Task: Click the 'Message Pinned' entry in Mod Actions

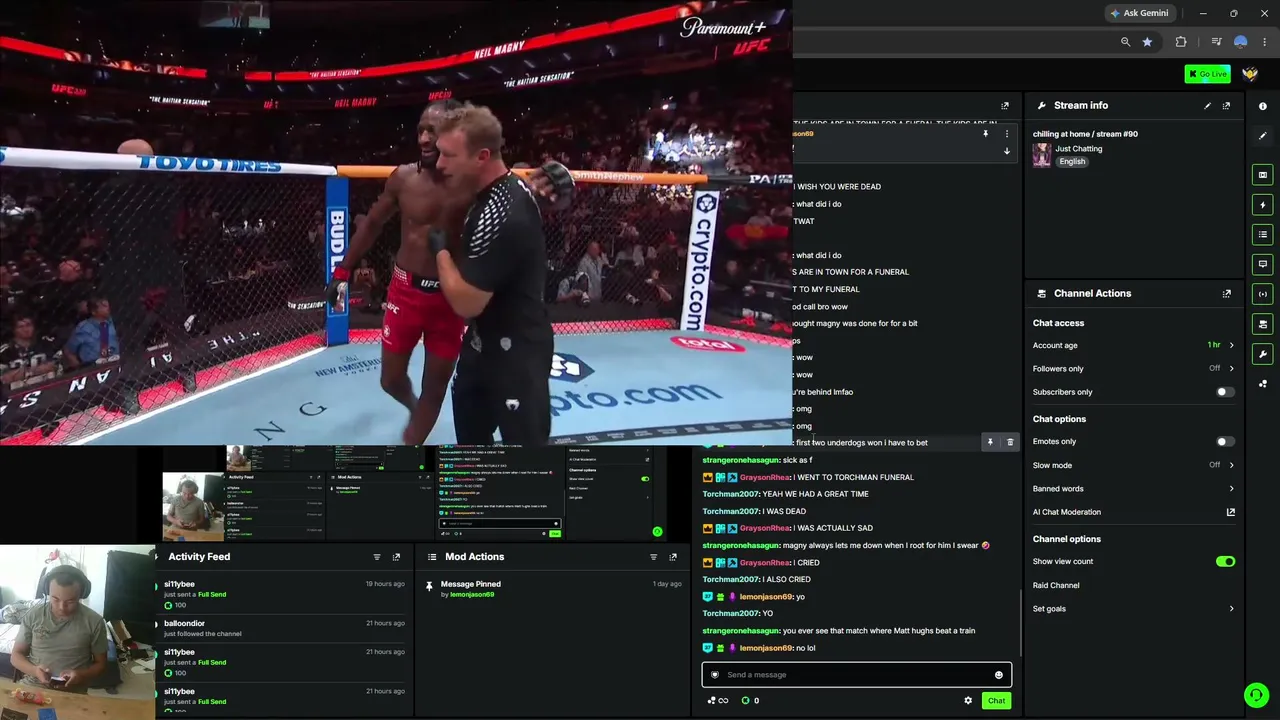Action: tap(471, 584)
